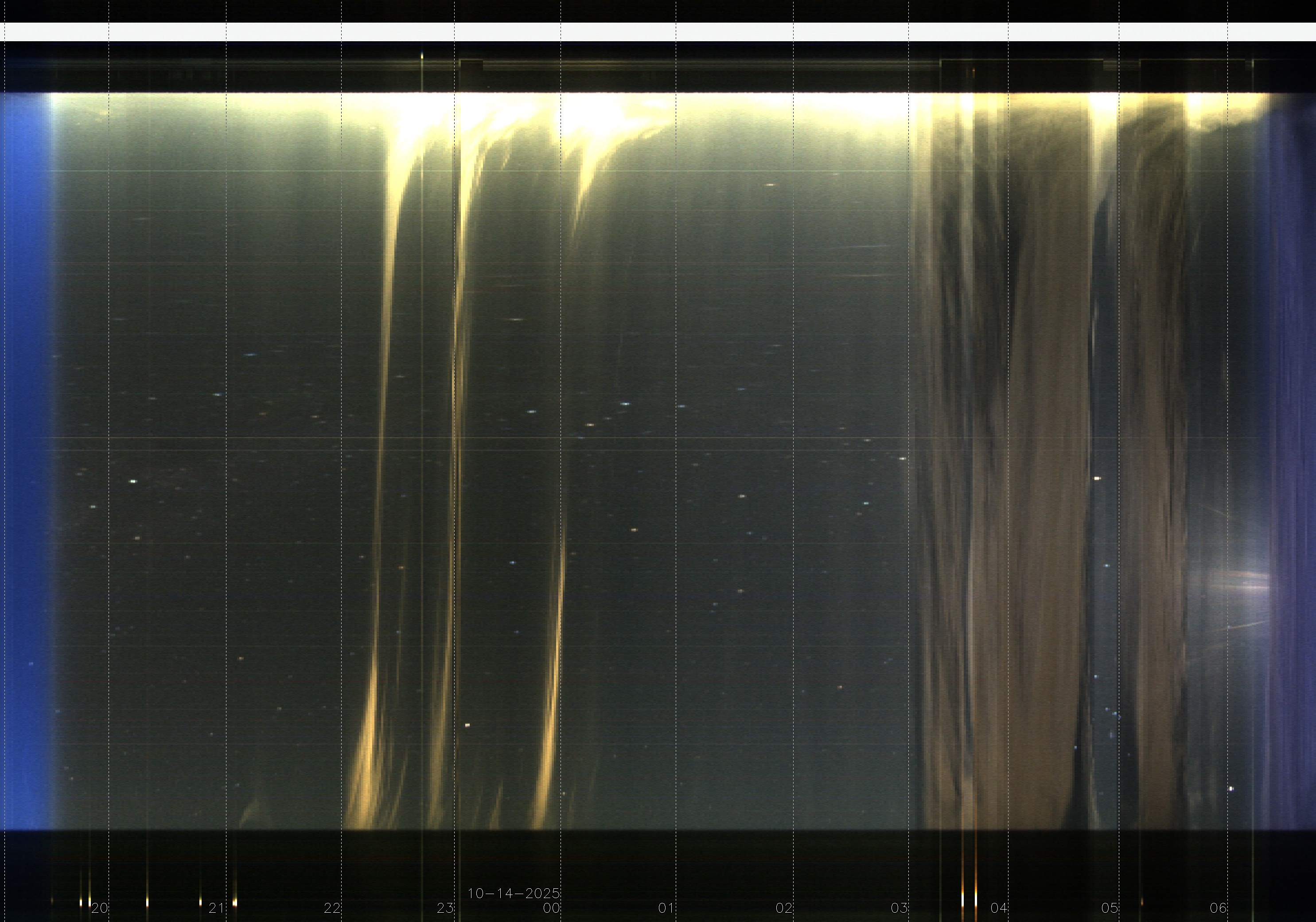This screenshot has height=922, width=1316.
Task: Click the 05 hour marker
Action: (1110, 908)
